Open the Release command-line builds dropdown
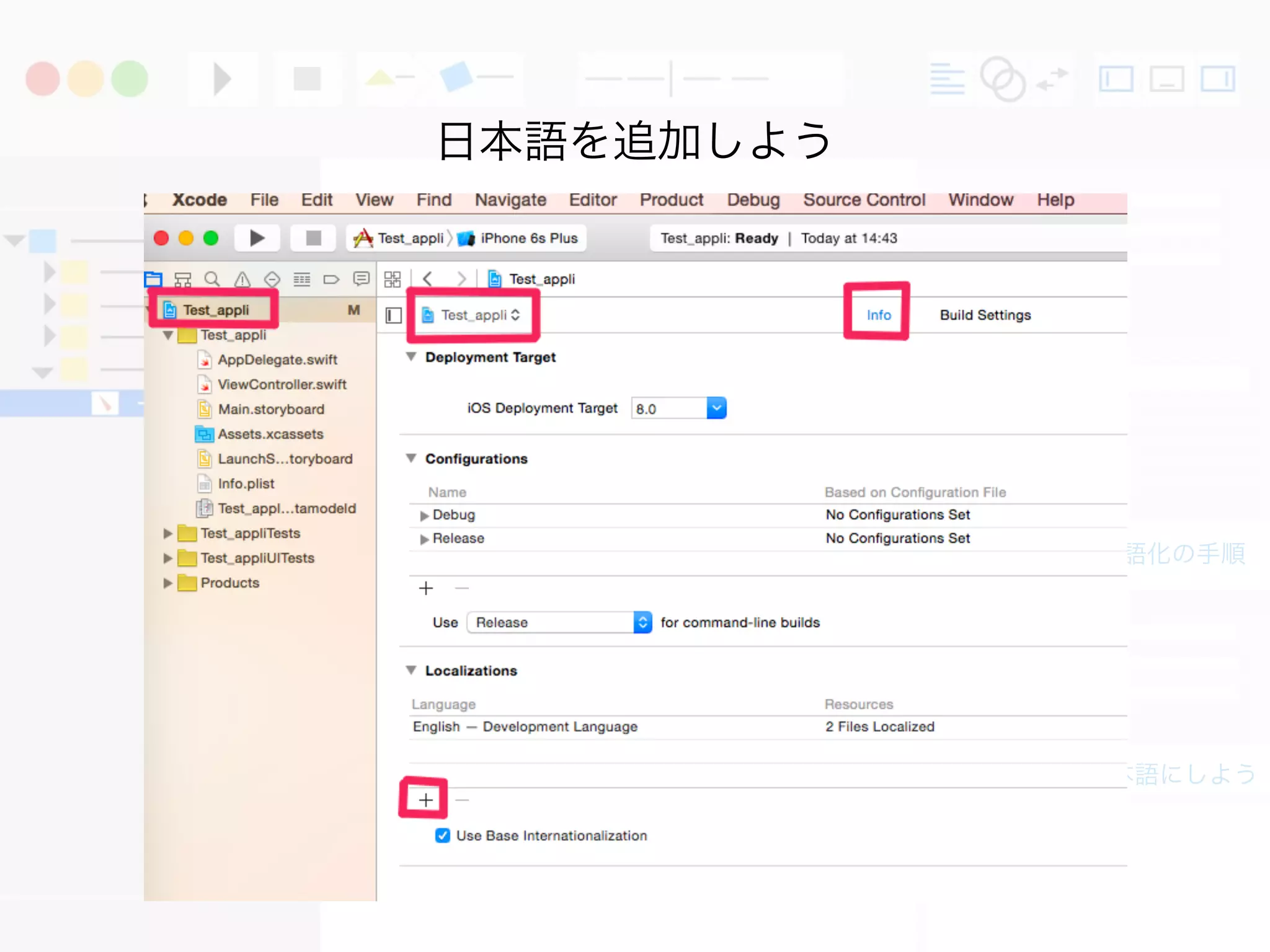 [x=559, y=622]
